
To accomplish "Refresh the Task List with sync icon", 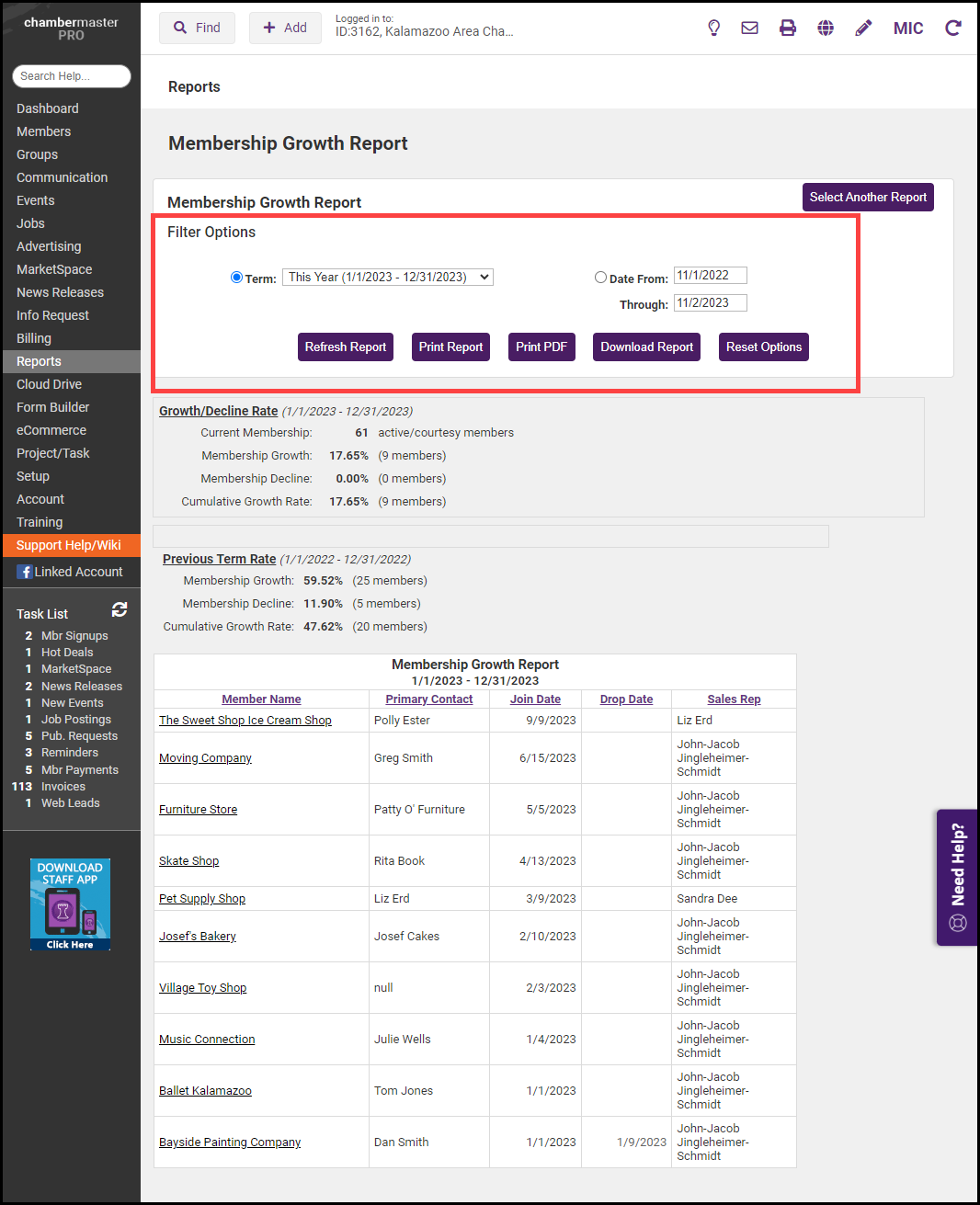I will coord(120,609).
